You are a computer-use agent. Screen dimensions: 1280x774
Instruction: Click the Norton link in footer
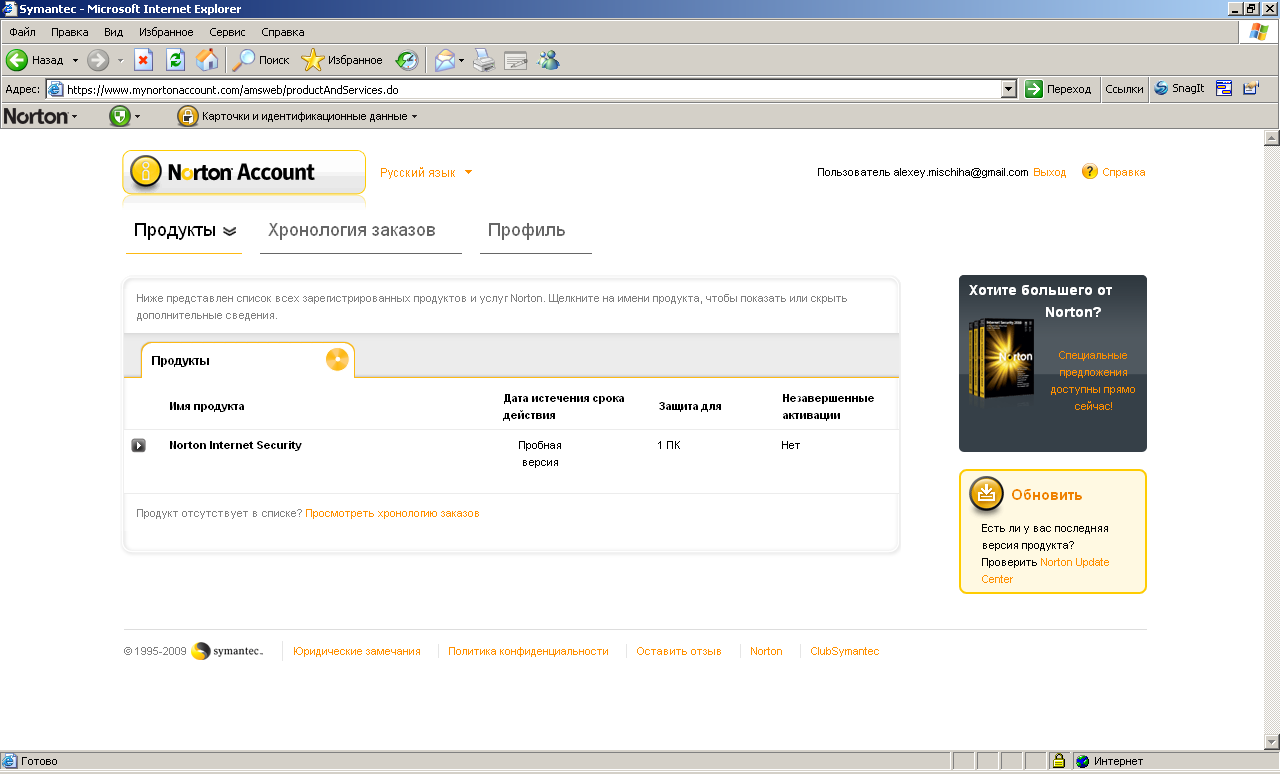coord(766,651)
